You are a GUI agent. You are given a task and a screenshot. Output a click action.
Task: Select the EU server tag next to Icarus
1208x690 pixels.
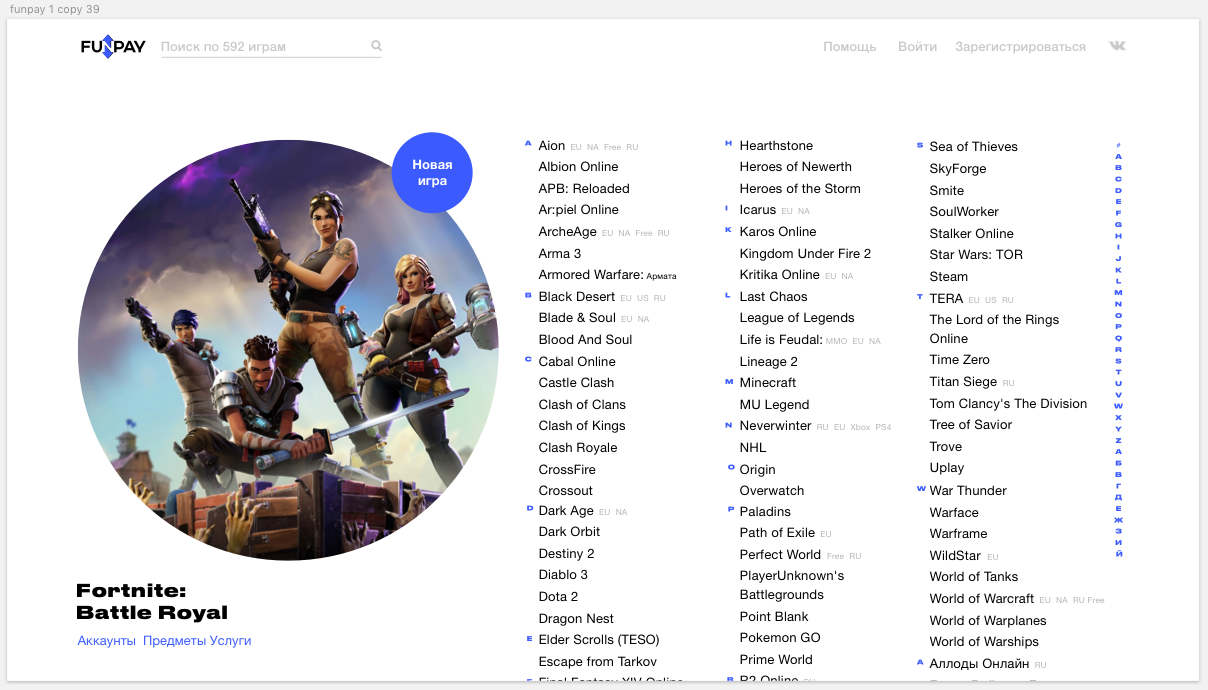pos(787,211)
